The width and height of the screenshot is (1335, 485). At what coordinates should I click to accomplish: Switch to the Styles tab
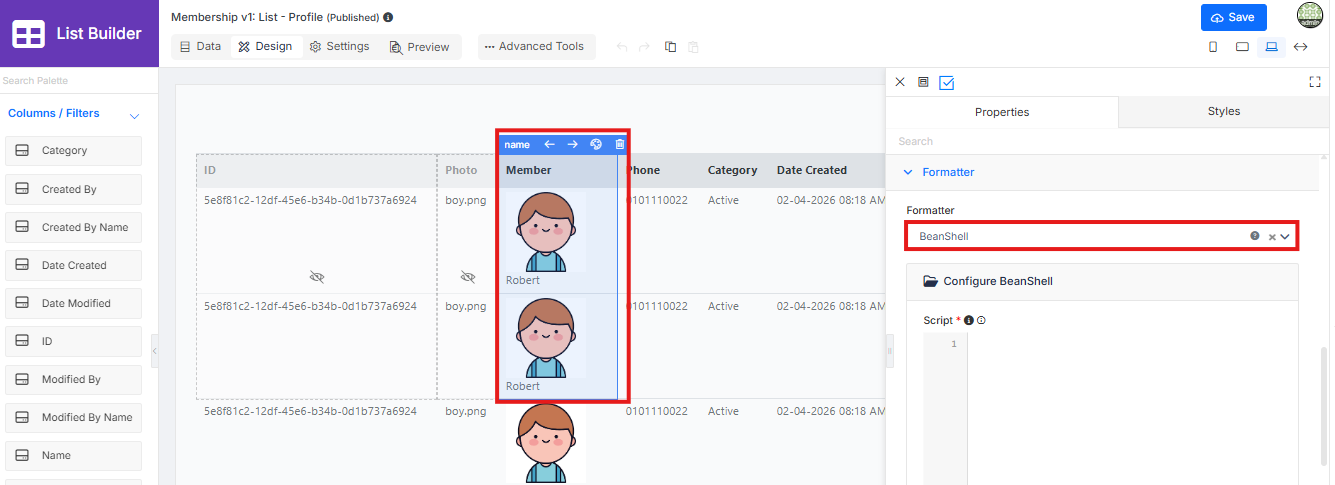tap(1224, 112)
